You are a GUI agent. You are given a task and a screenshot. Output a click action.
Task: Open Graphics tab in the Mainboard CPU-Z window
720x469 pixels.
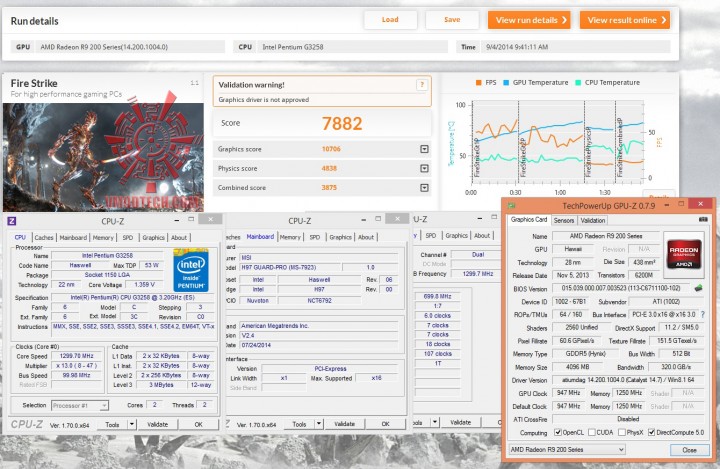(x=340, y=237)
